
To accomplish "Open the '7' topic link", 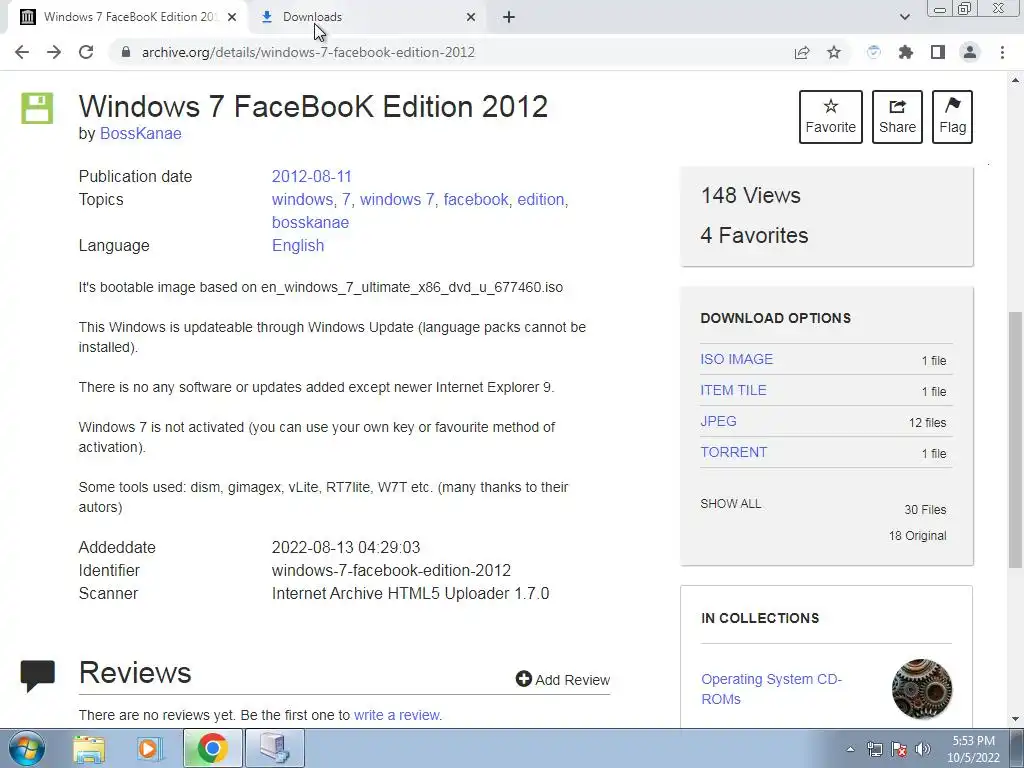I will [x=346, y=199].
